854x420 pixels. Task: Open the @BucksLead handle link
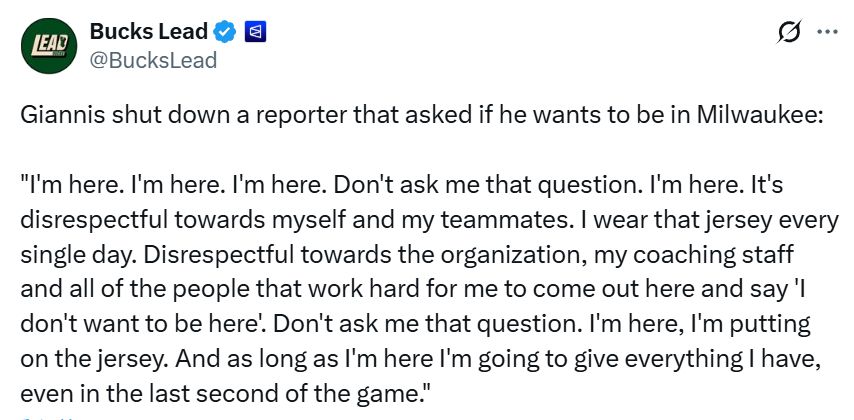point(153,60)
